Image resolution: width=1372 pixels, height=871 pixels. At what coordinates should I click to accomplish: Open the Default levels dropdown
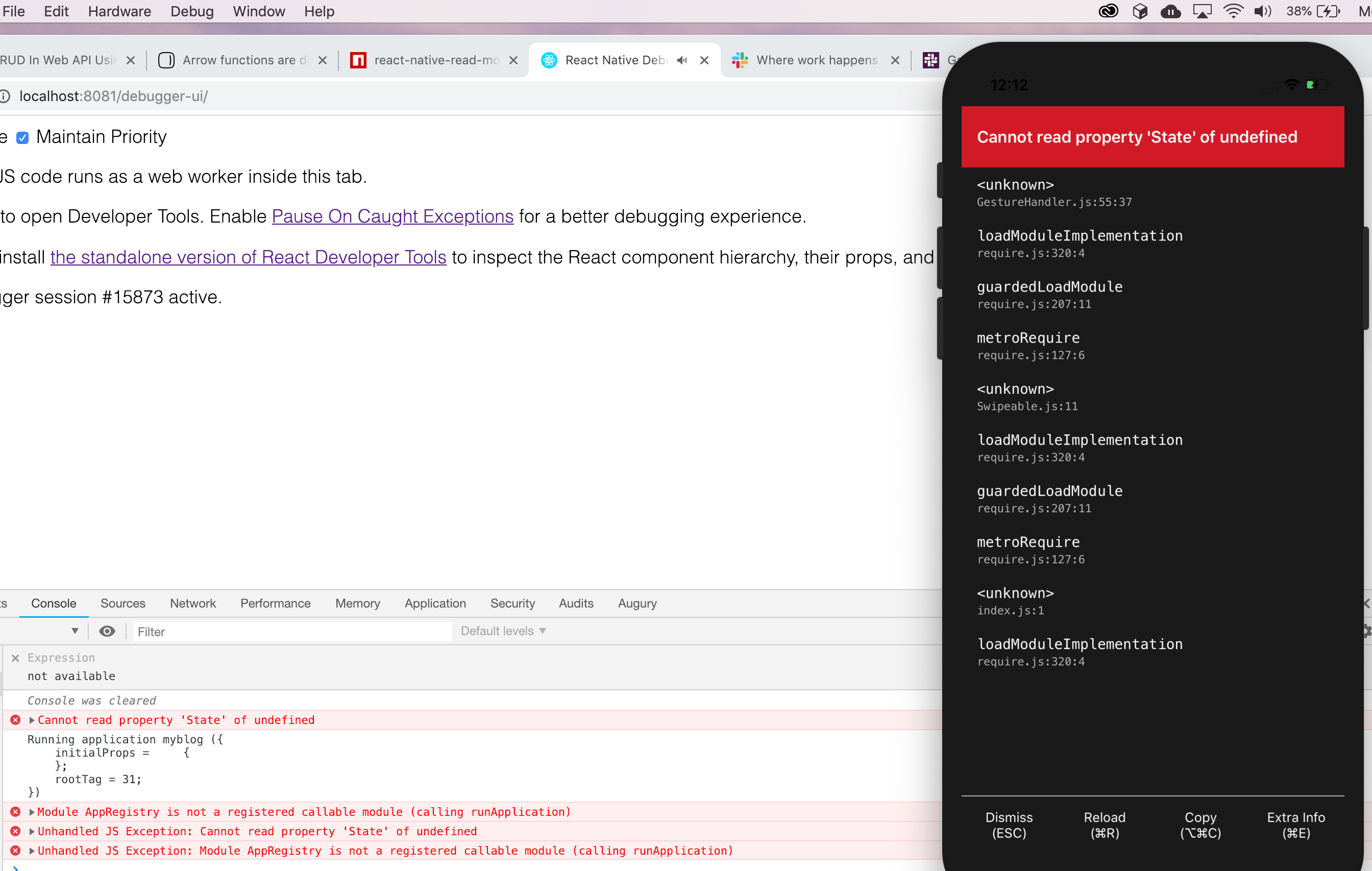pyautogui.click(x=502, y=631)
